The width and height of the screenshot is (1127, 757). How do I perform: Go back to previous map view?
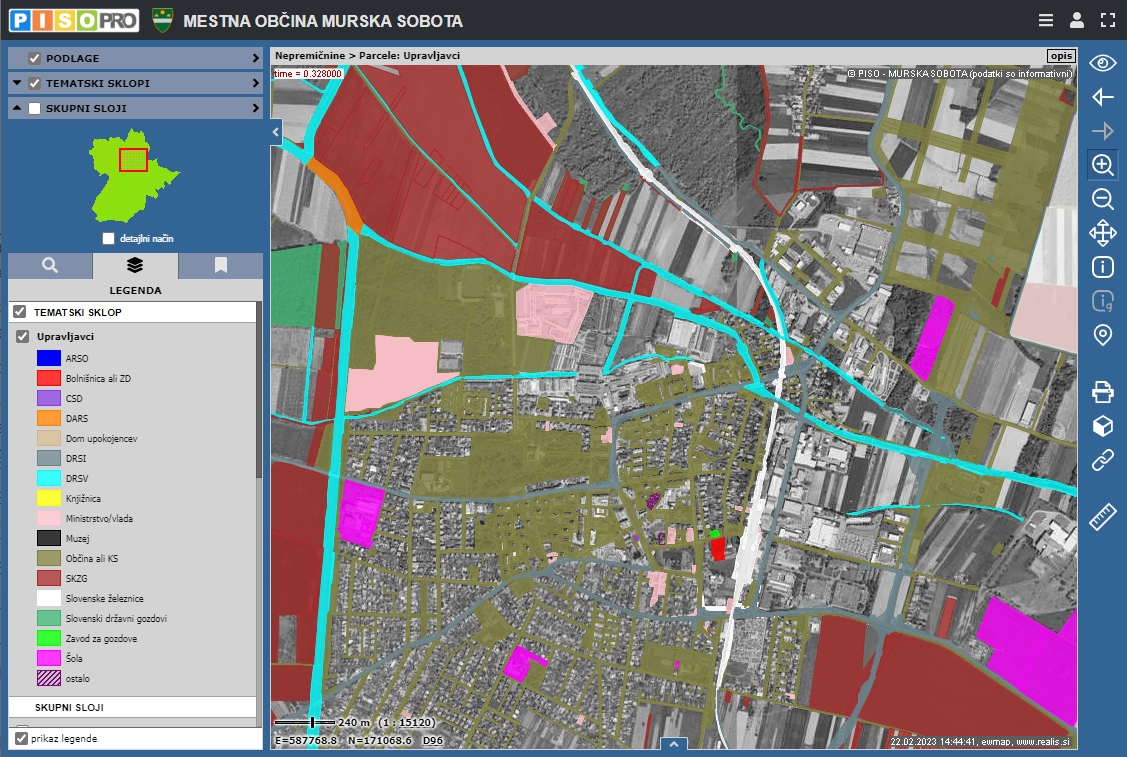[x=1102, y=97]
